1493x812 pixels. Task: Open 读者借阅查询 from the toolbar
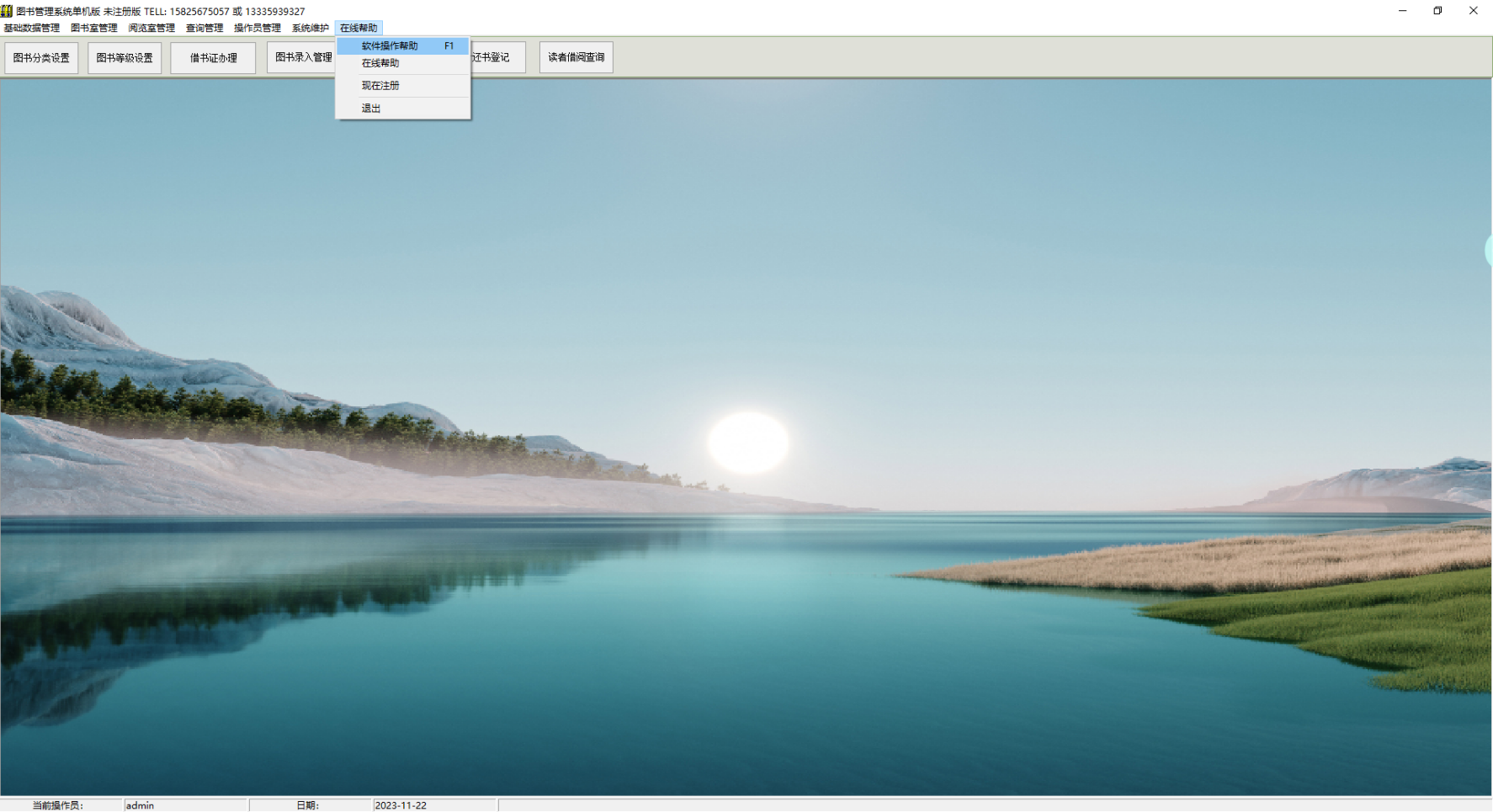click(x=576, y=57)
